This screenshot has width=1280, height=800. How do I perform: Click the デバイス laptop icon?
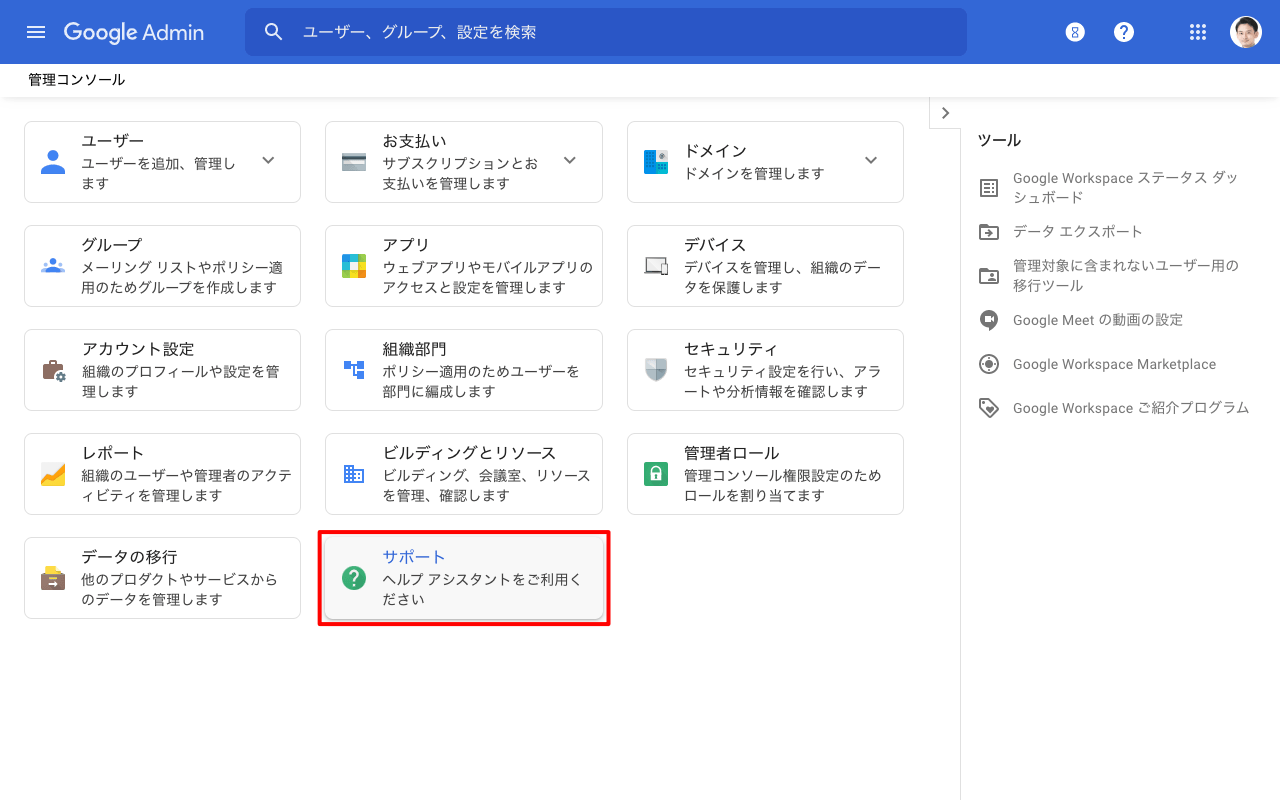coord(656,266)
